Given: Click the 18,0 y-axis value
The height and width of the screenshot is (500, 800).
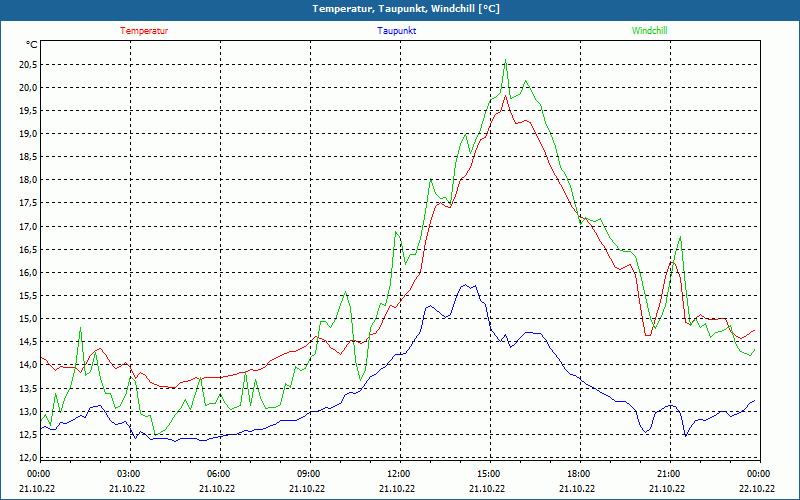Looking at the screenshot, I should (28, 180).
